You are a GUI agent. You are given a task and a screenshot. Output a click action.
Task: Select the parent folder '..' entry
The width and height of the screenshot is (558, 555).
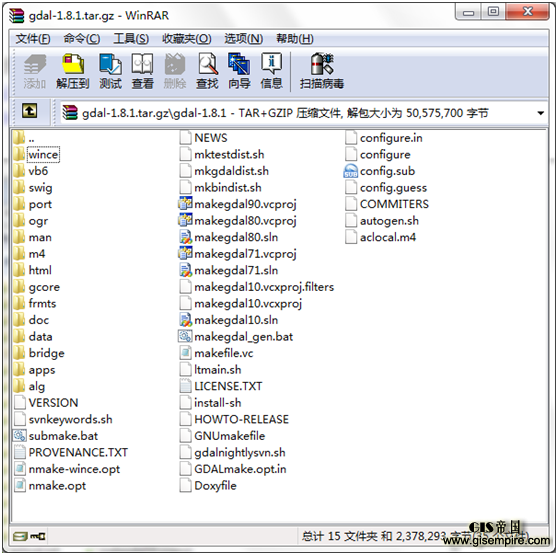point(24,138)
